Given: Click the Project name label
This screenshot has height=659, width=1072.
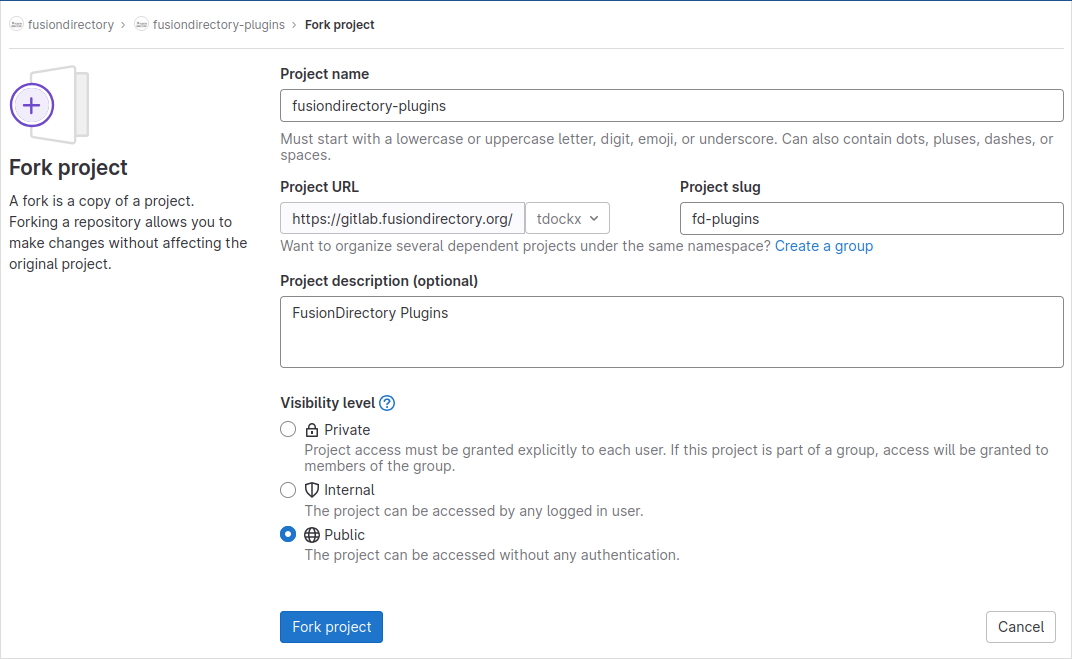Looking at the screenshot, I should point(325,74).
